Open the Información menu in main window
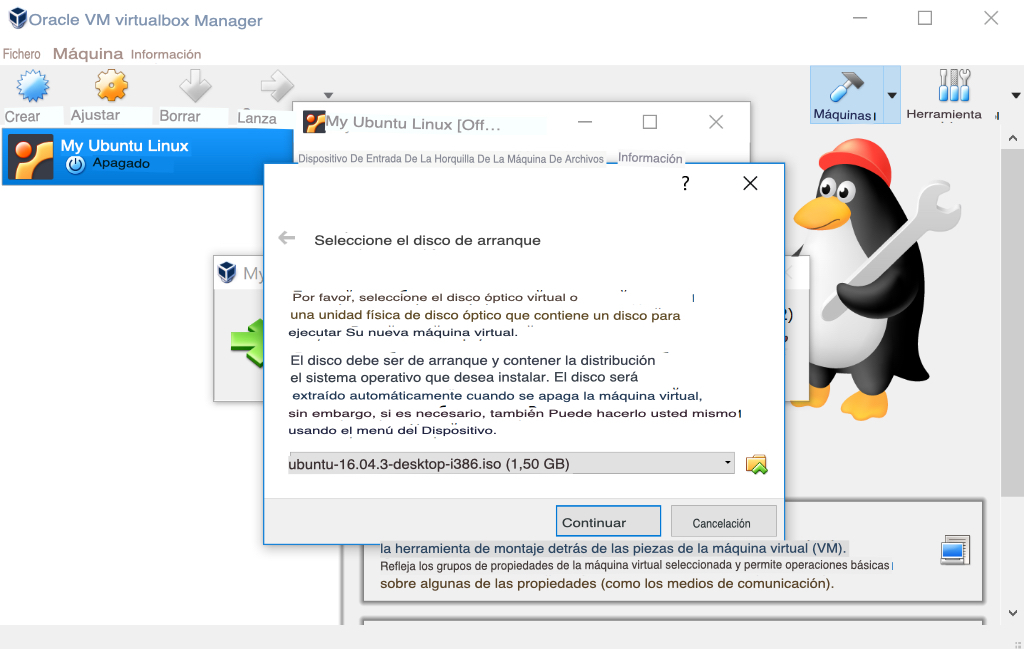The image size is (1024, 649). [166, 54]
